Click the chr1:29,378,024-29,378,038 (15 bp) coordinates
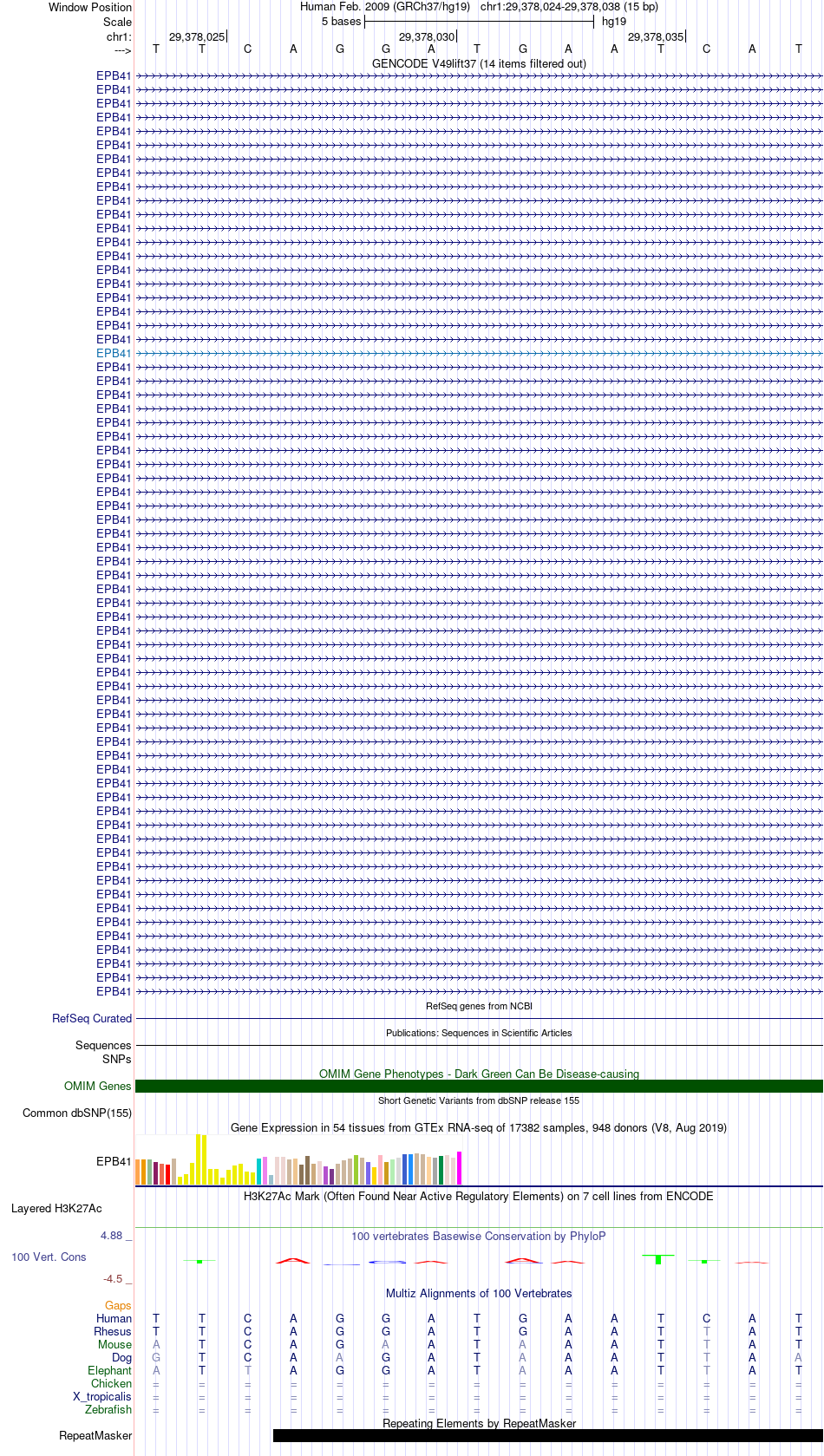The image size is (824, 1456). click(x=569, y=7)
